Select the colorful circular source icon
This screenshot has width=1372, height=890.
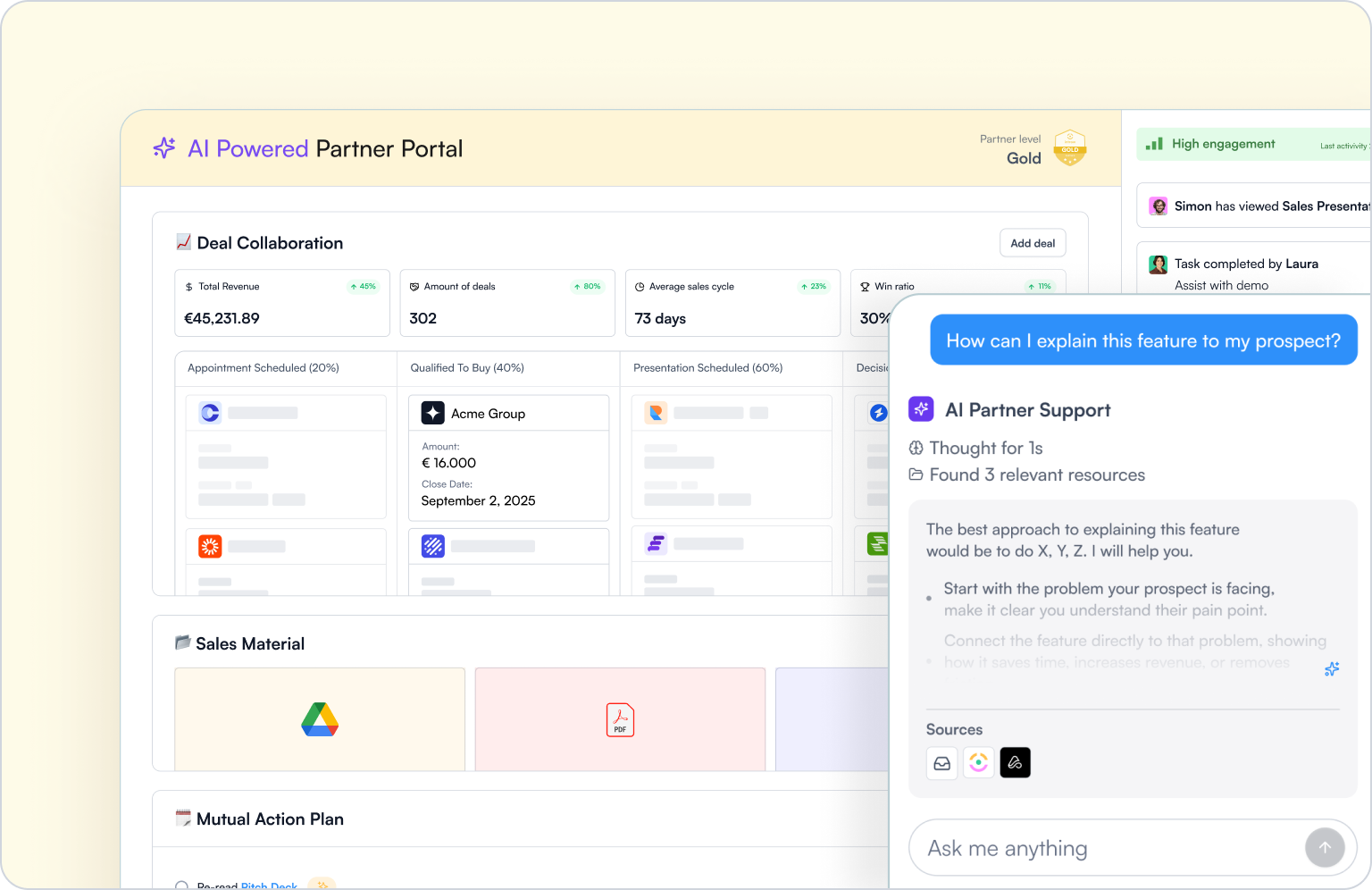[x=978, y=762]
